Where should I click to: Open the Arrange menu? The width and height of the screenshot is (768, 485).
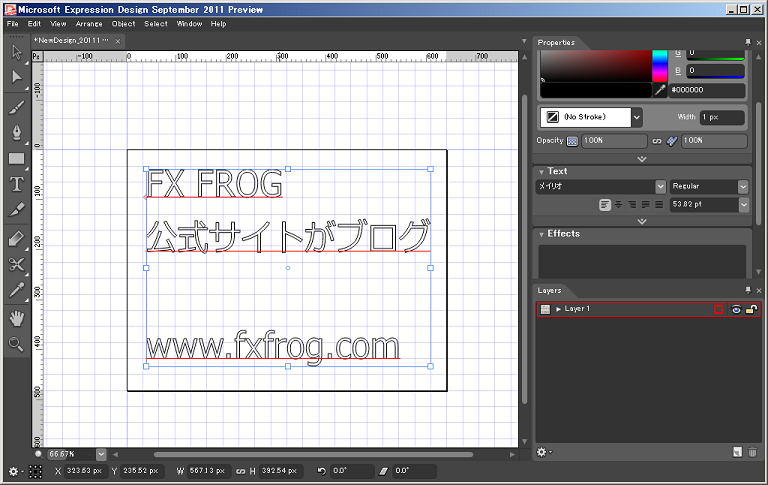89,23
